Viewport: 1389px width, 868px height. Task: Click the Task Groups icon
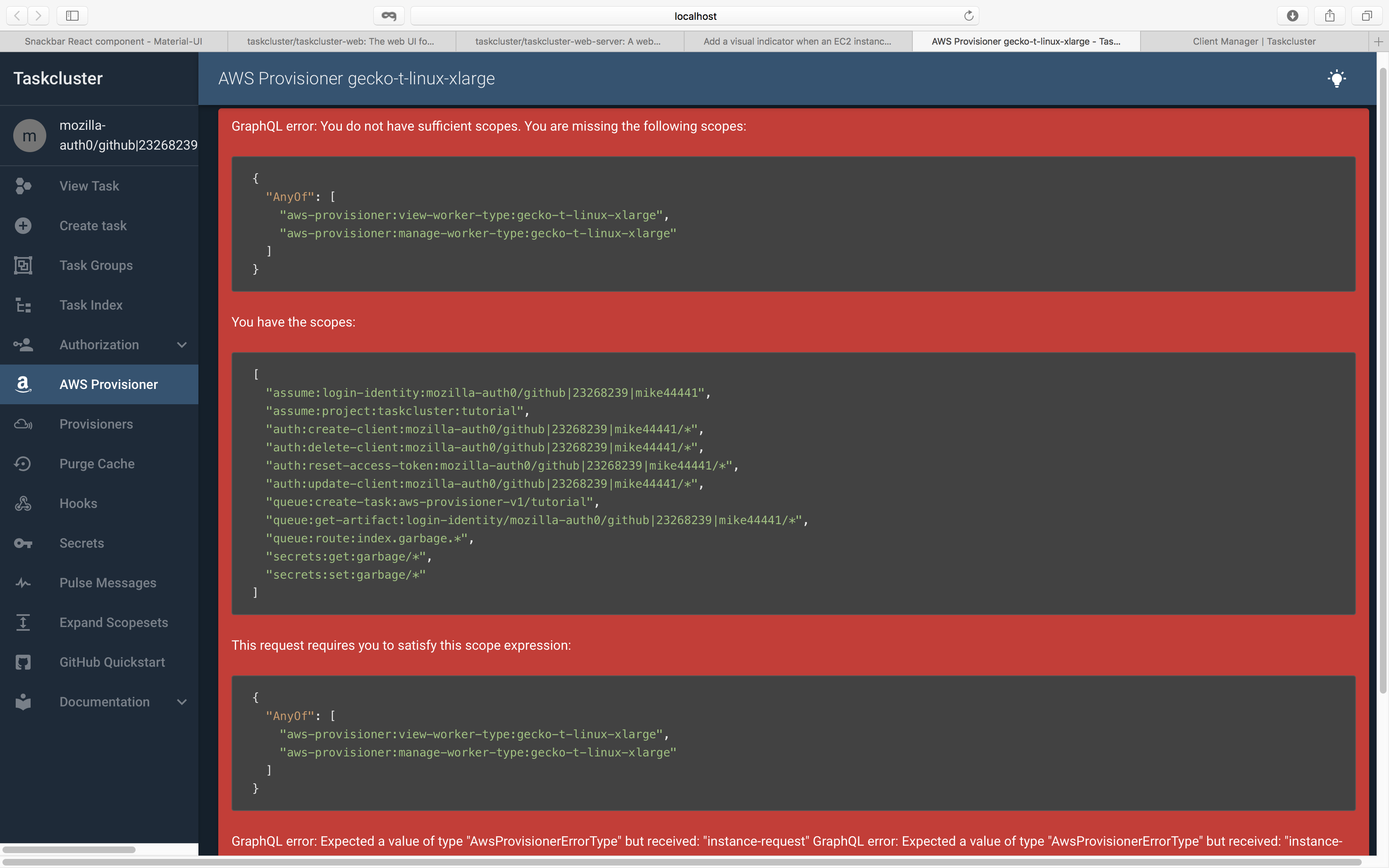23,265
